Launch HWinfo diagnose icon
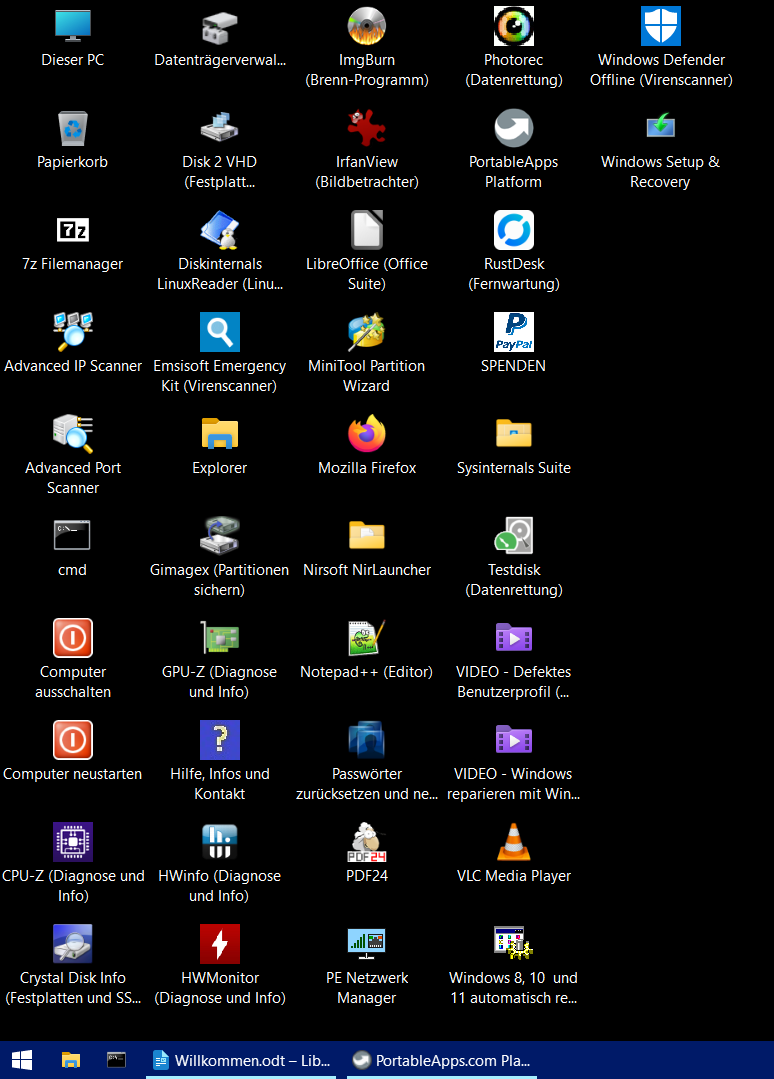This screenshot has width=774, height=1079. click(219, 841)
